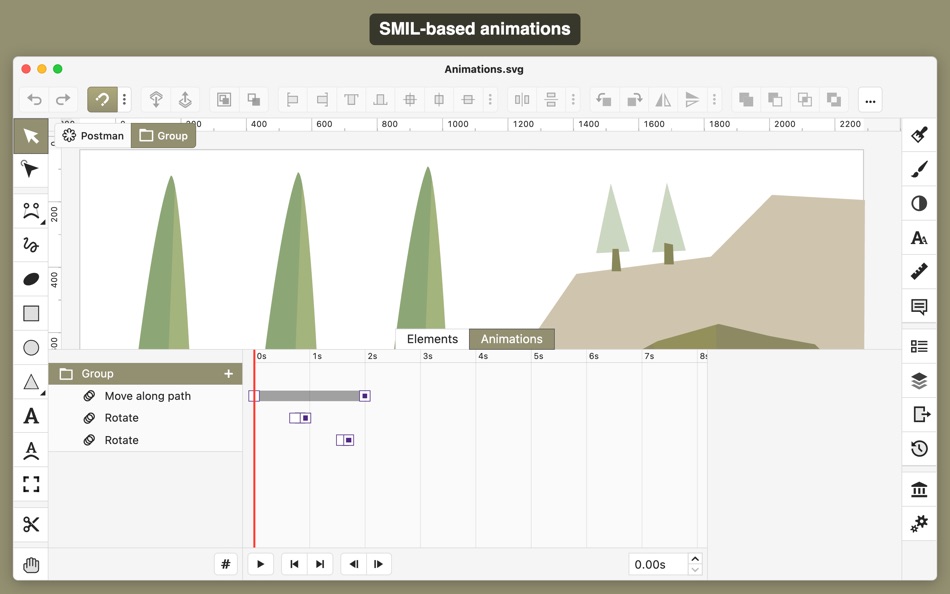
Task: Open the Fill & Stroke panel
Action: pyautogui.click(x=918, y=135)
